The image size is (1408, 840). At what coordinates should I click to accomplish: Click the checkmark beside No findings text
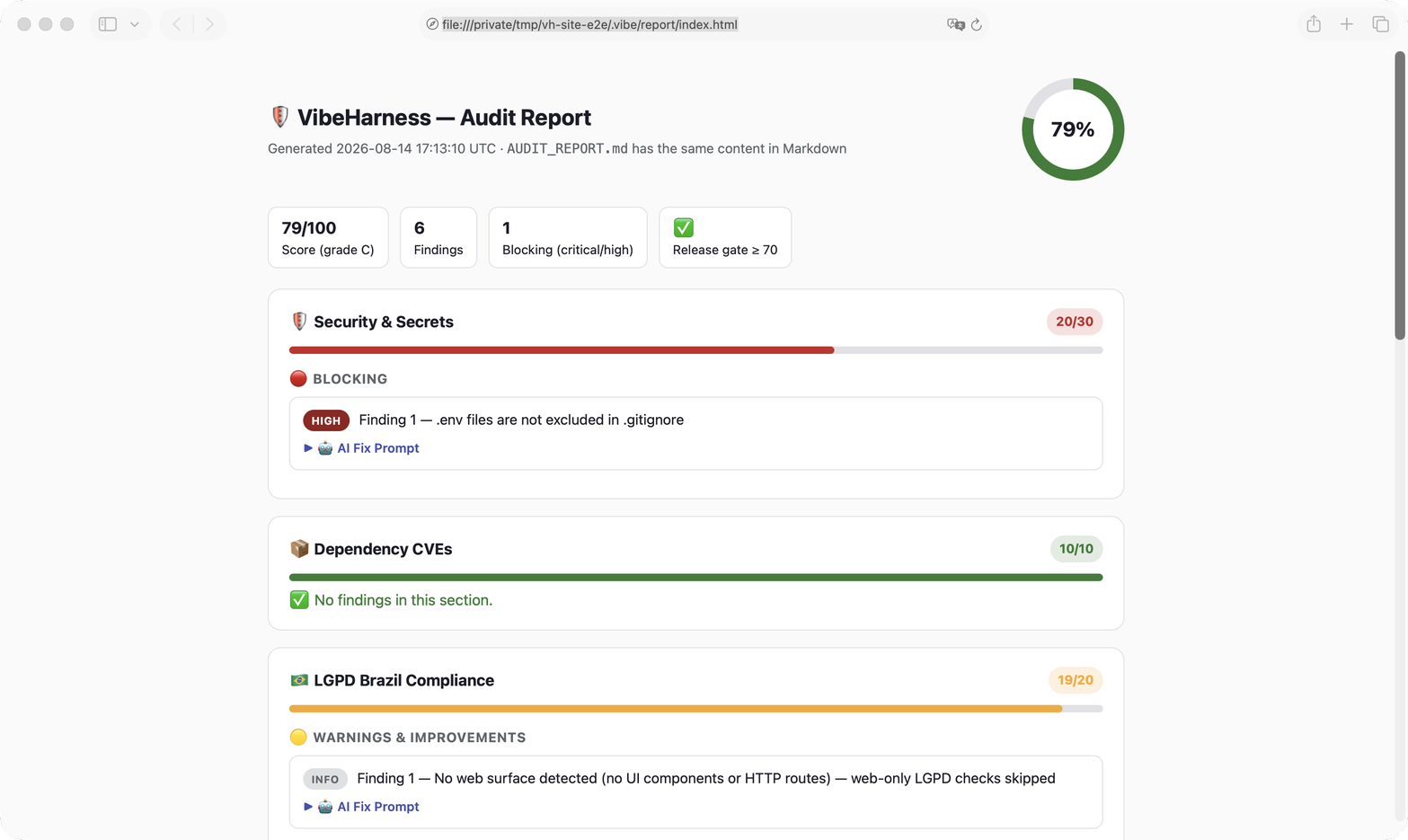point(299,600)
